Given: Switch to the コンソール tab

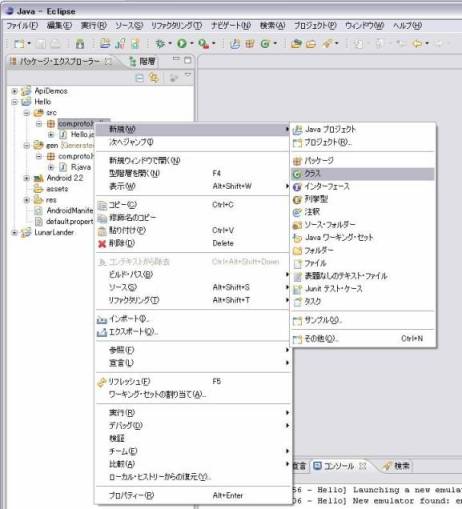Looking at the screenshot, I should (x=339, y=466).
